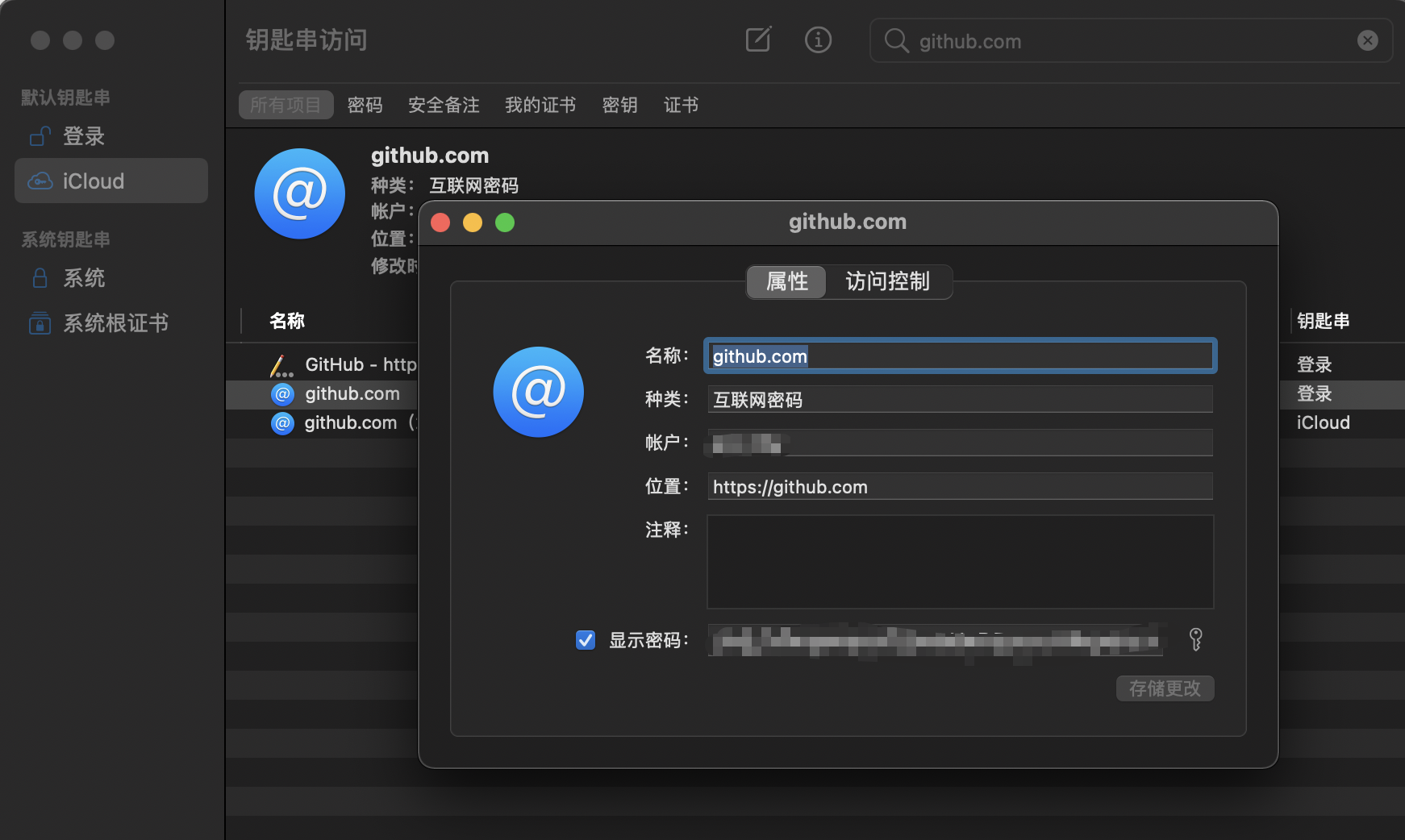The width and height of the screenshot is (1405, 840).
Task: Select the 登录 keychain in the sidebar
Action: click(x=111, y=136)
